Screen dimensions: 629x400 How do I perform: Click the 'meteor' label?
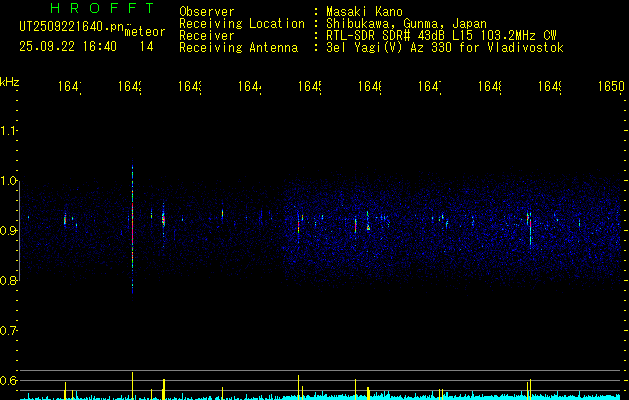(145, 32)
